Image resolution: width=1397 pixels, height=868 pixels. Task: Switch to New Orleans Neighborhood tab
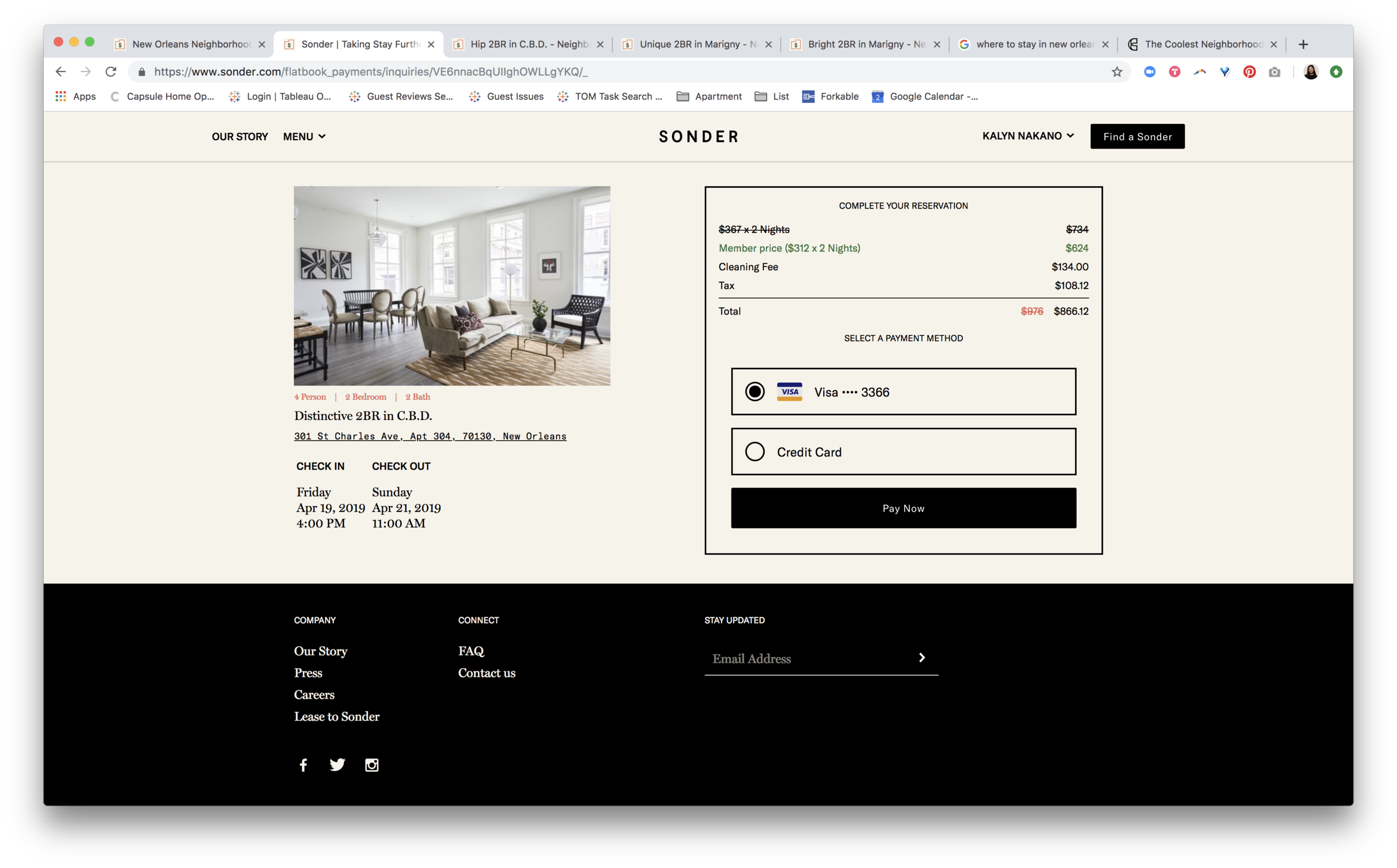pyautogui.click(x=189, y=44)
